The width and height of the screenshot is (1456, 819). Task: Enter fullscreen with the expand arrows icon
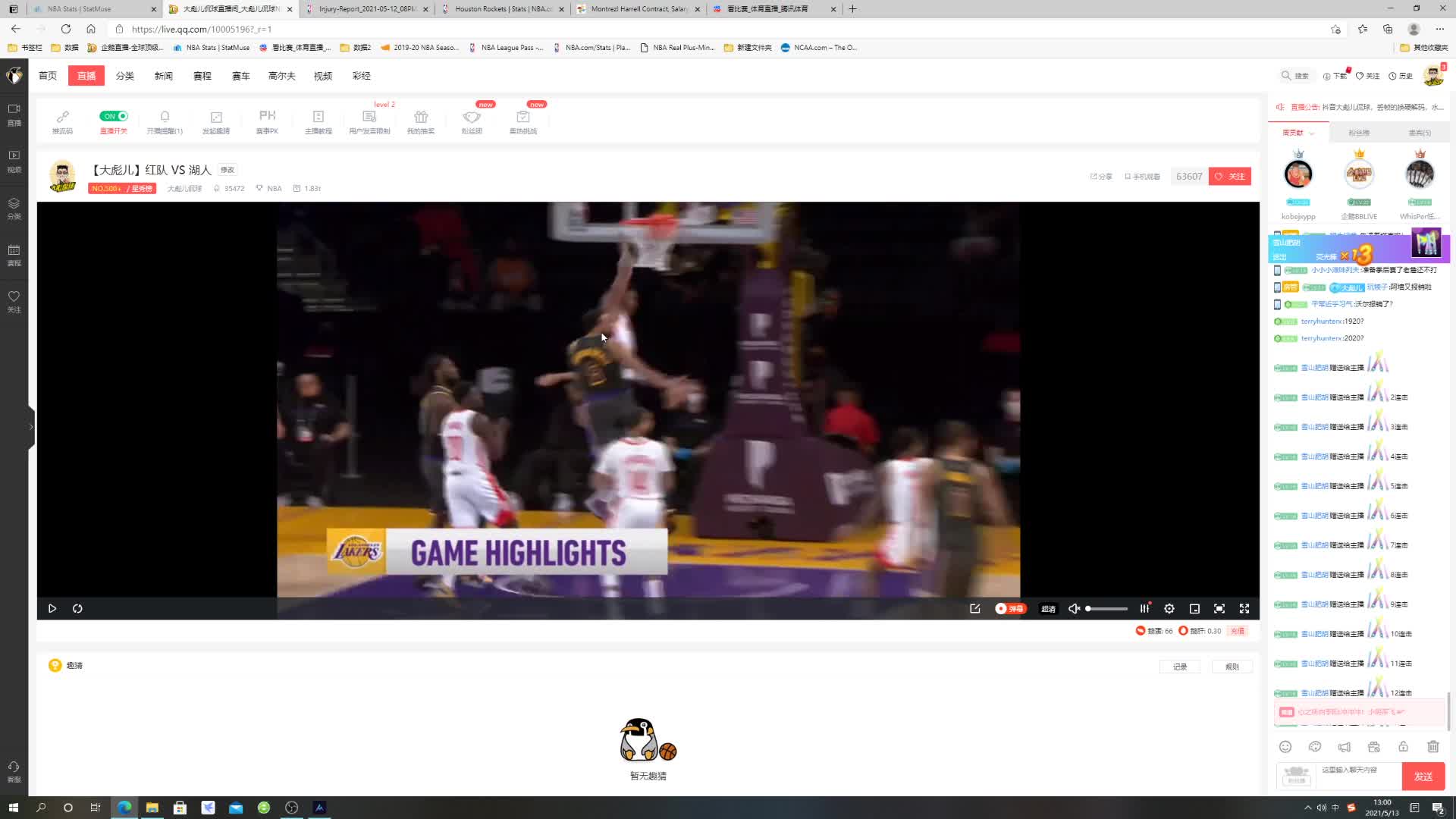point(1244,608)
